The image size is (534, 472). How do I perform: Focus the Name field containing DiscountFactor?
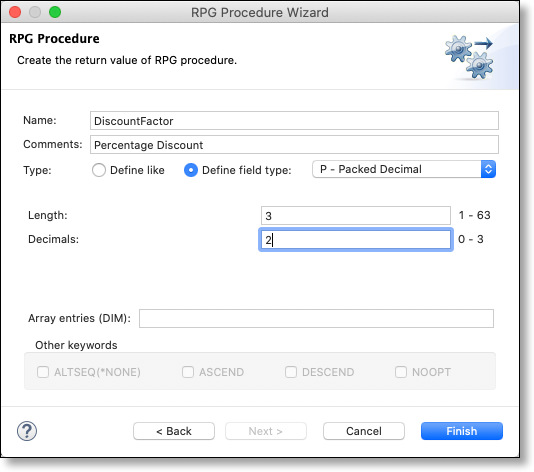(294, 121)
